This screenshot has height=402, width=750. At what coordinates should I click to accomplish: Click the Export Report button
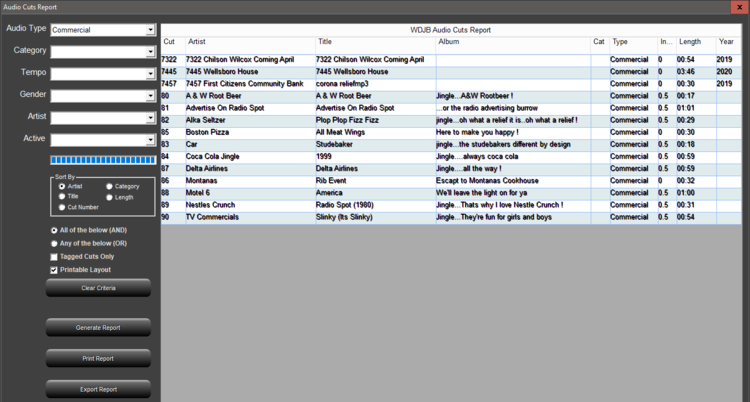coord(99,389)
